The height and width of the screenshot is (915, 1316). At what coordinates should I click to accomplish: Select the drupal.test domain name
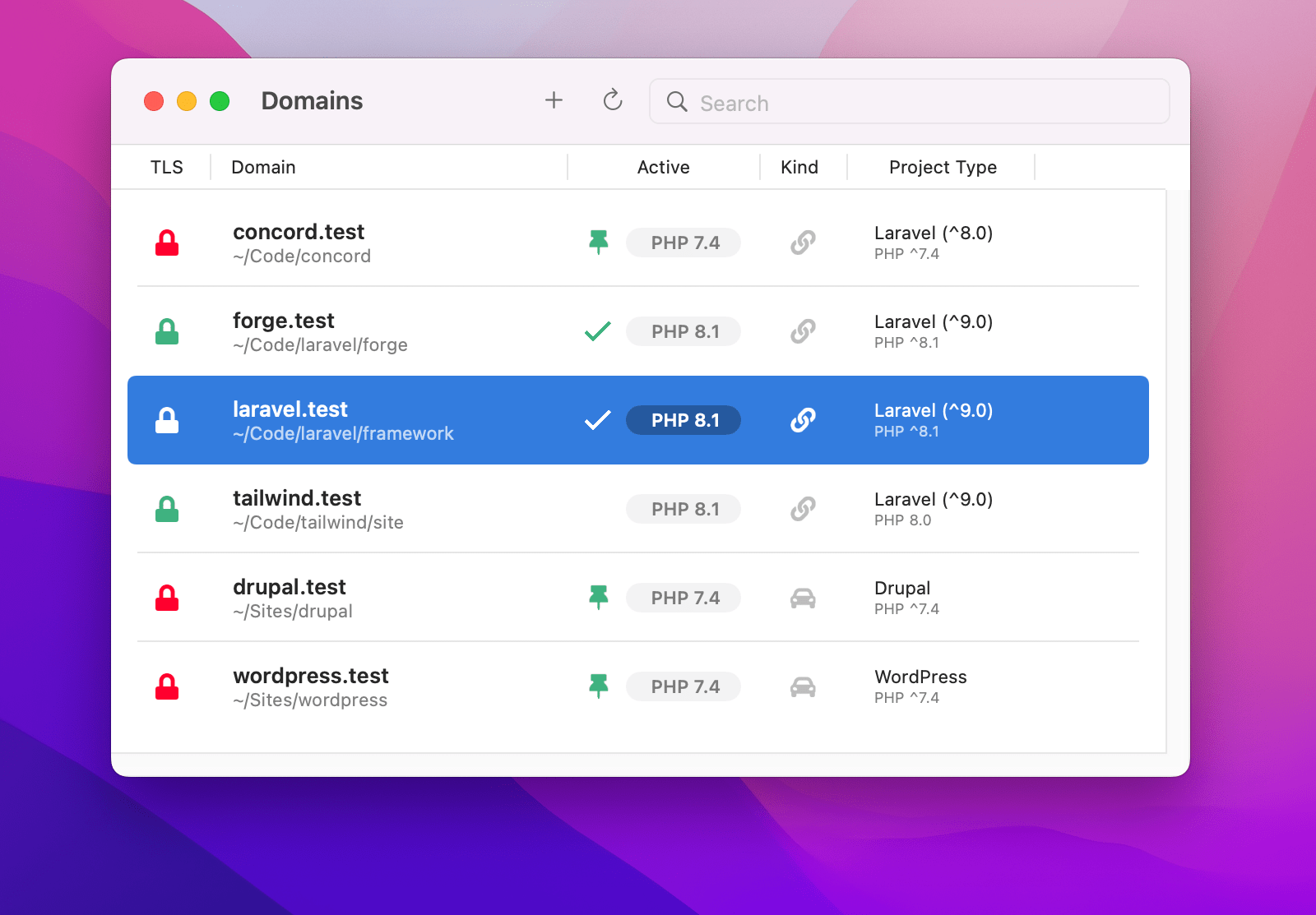click(x=290, y=587)
